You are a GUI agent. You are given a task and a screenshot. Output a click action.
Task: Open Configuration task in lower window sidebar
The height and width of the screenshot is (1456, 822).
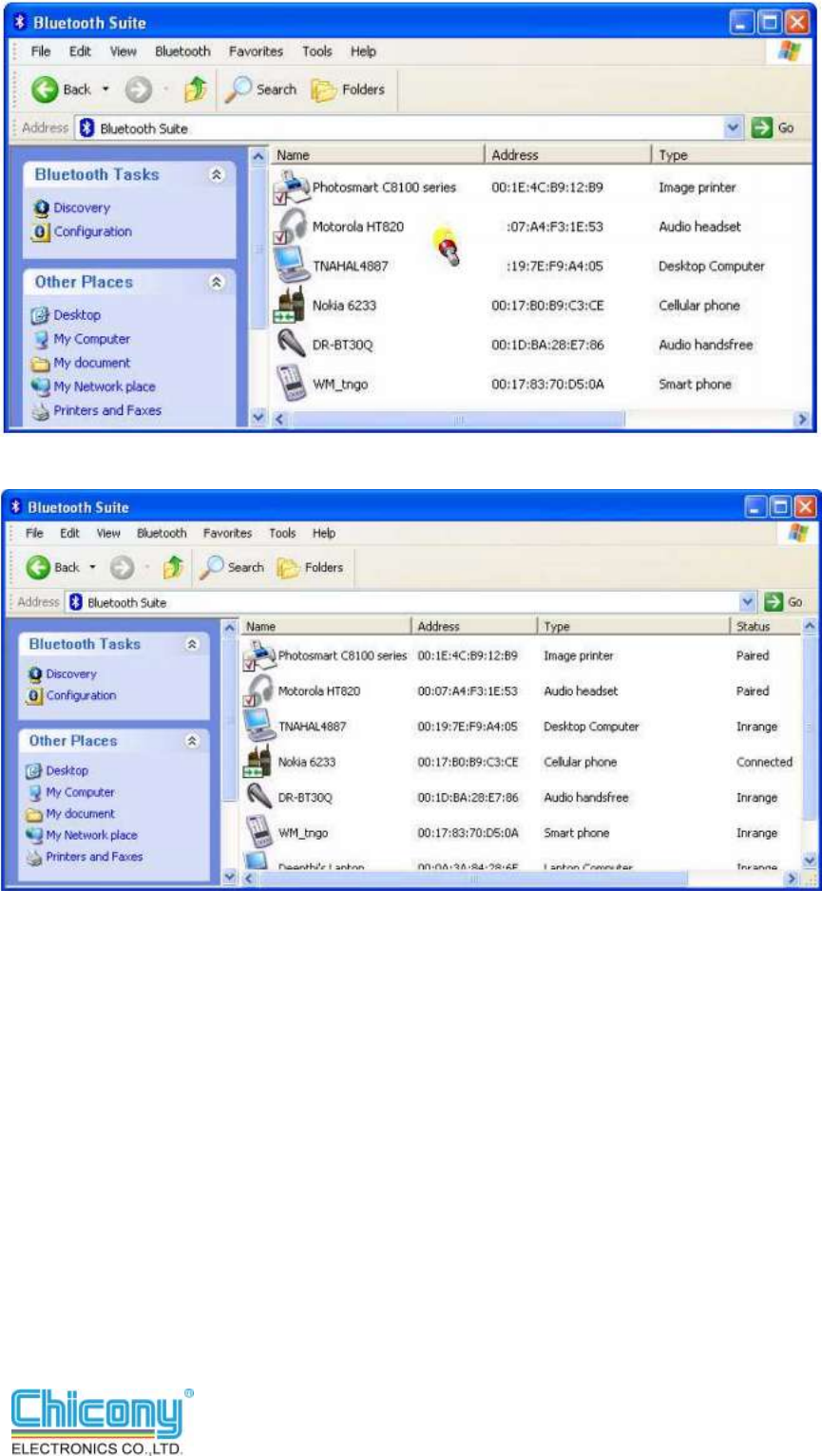(71, 695)
